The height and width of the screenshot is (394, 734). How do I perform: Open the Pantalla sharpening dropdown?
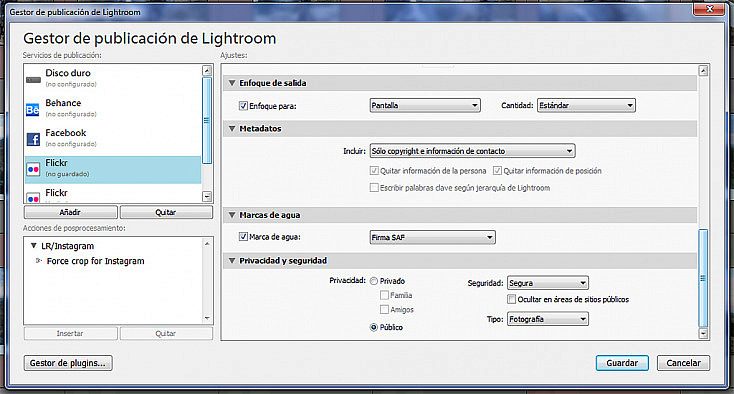(425, 105)
